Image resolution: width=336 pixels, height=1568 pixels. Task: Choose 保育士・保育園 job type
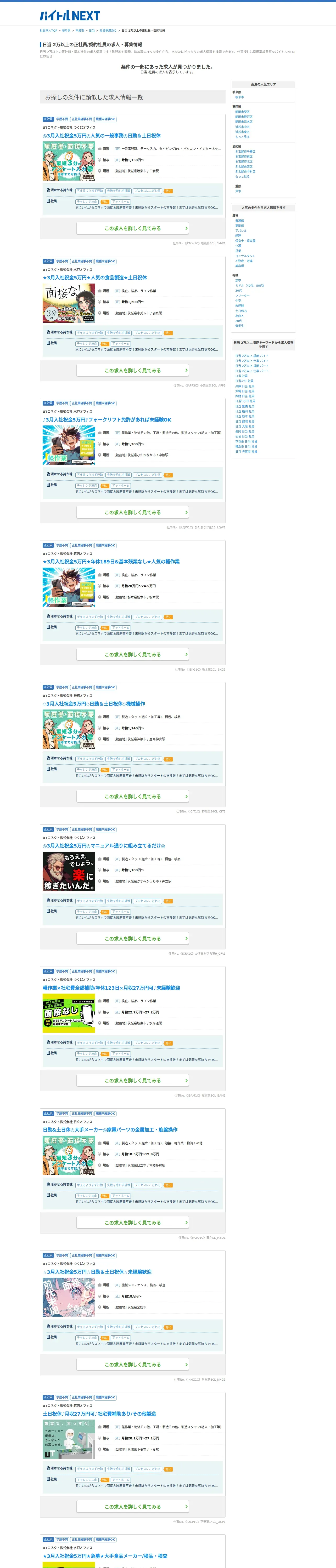point(245,241)
